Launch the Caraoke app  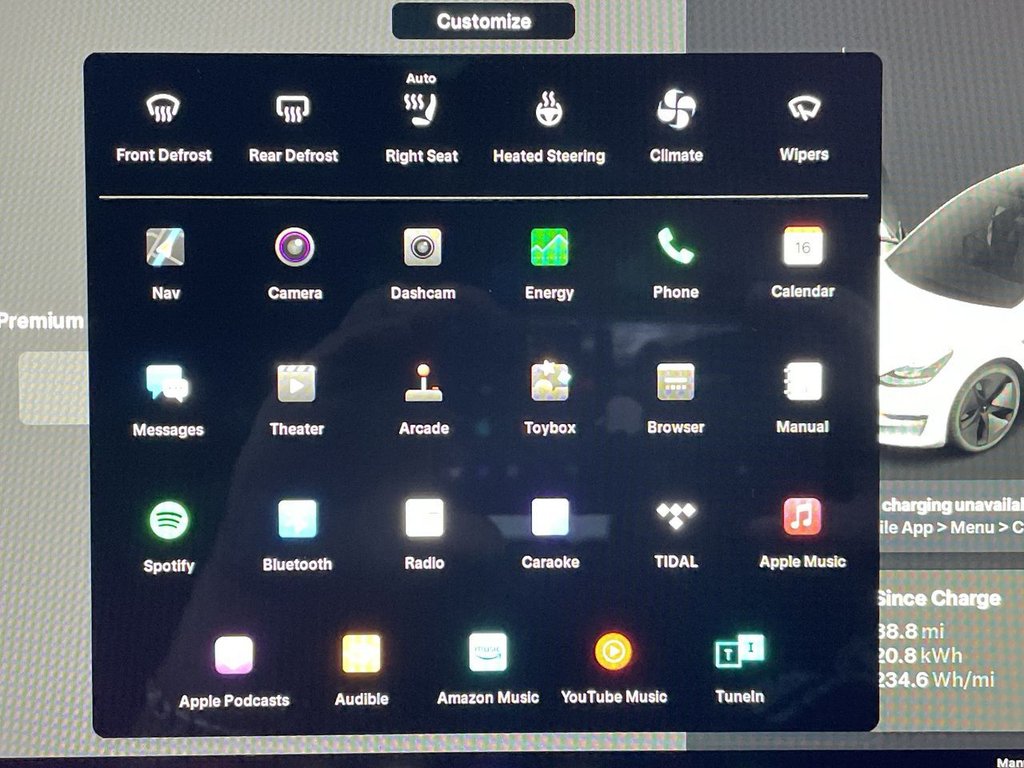[550, 518]
